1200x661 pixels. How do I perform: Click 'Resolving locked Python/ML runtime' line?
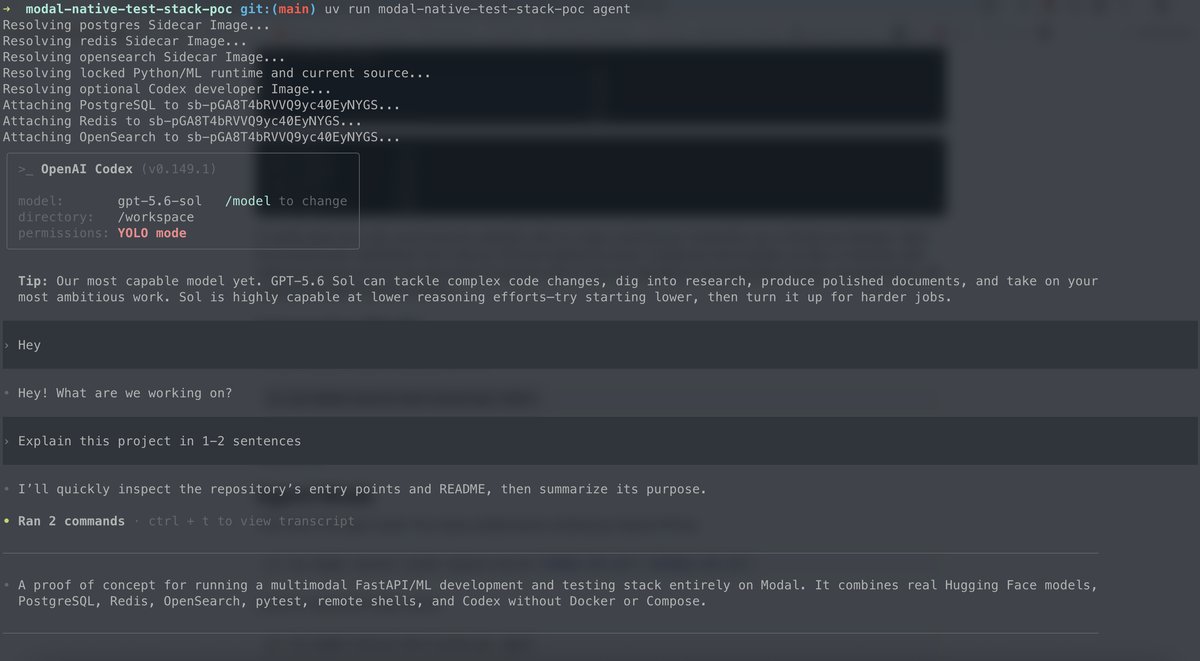217,73
